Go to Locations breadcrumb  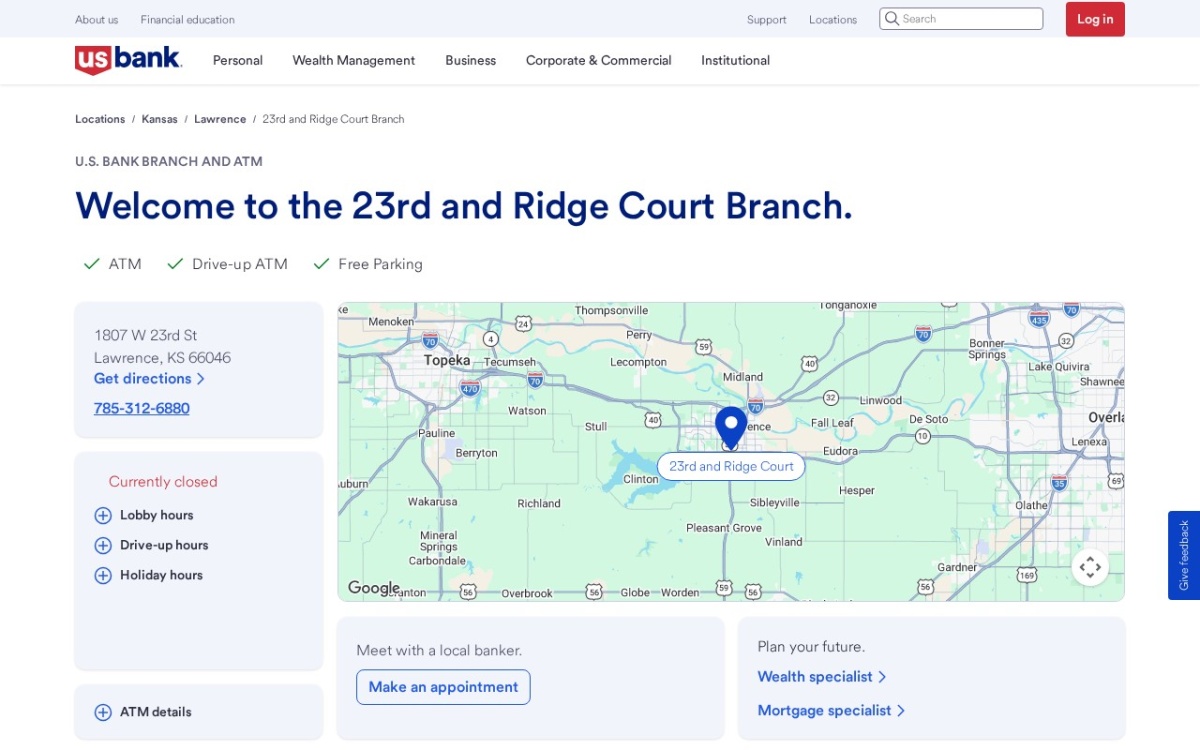click(100, 119)
